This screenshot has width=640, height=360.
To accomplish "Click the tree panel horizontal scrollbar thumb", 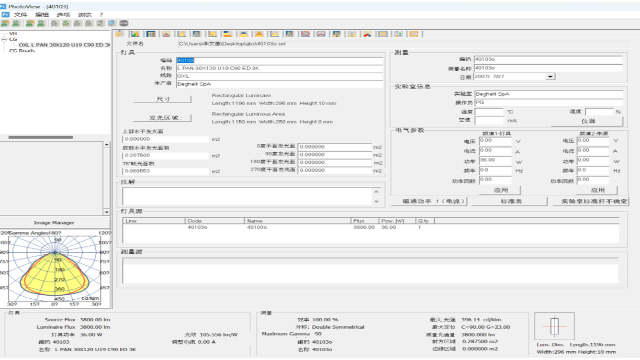I will click(x=40, y=137).
